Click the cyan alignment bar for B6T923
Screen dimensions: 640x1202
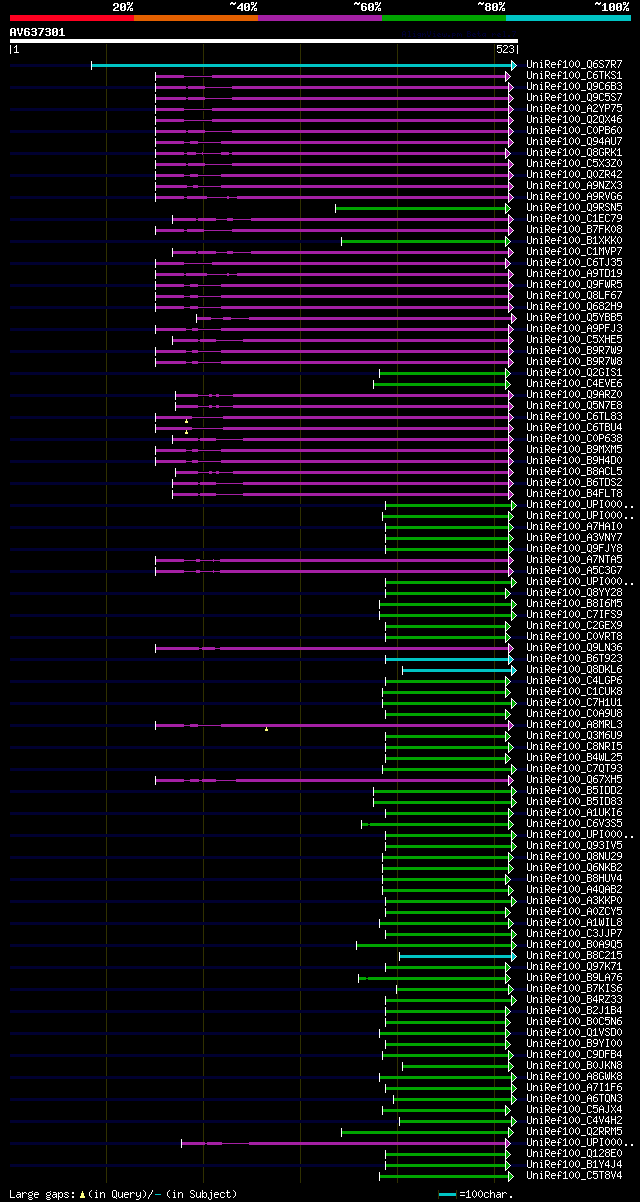tap(448, 659)
